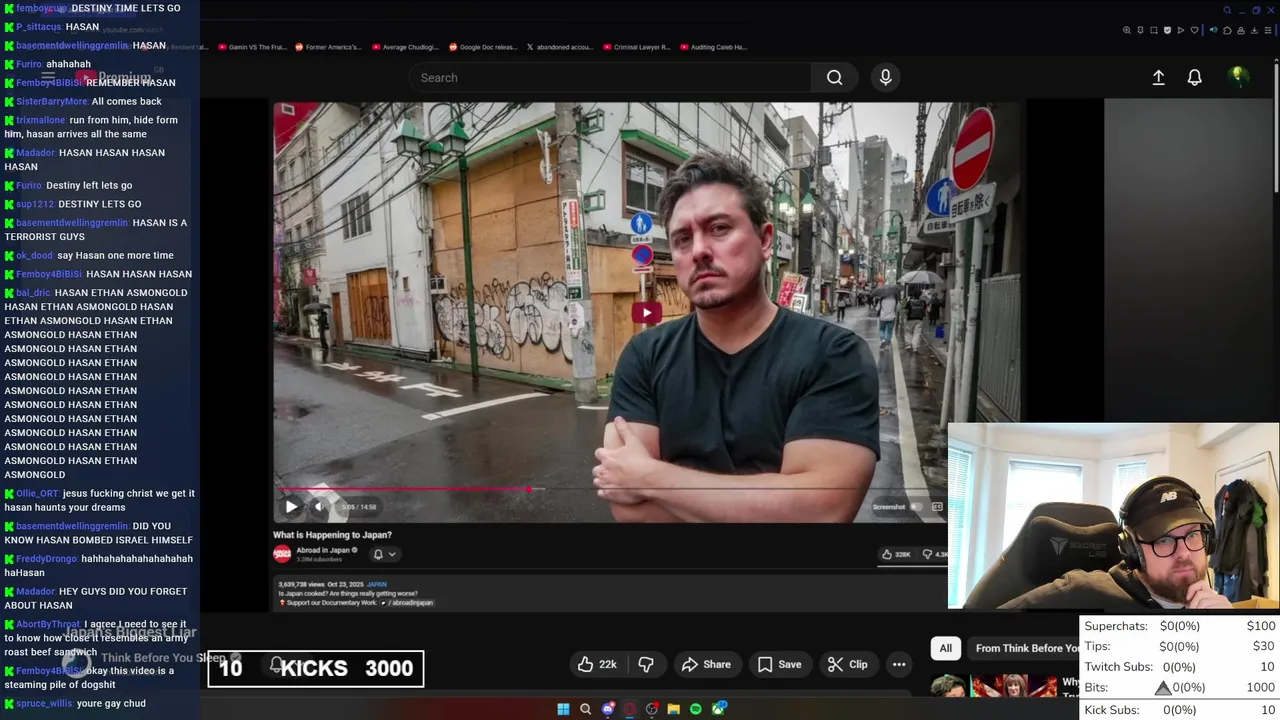Open the Abroad in Japan channel avatar

coord(282,553)
